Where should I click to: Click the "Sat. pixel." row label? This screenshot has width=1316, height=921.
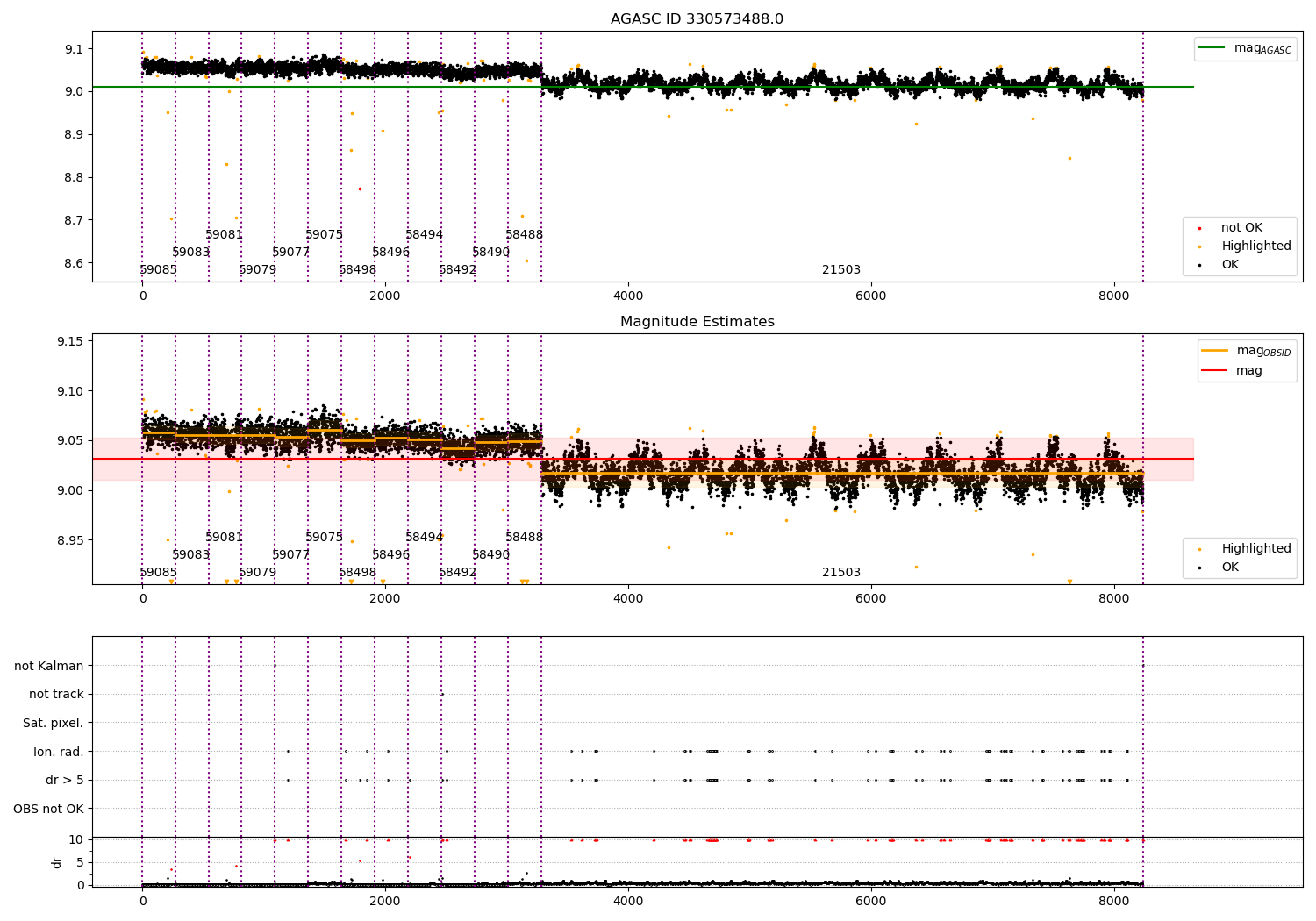point(54,723)
